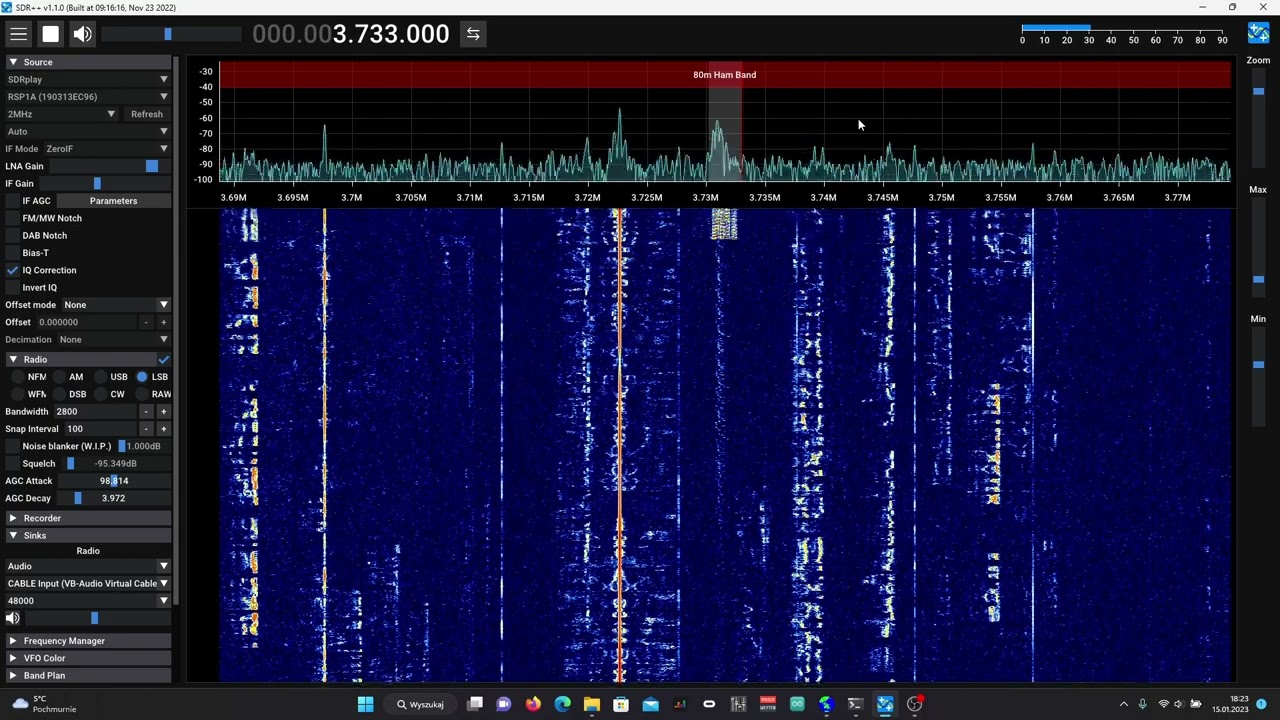Enable Noise blanker checkbox
This screenshot has width=1280, height=720.
13,446
